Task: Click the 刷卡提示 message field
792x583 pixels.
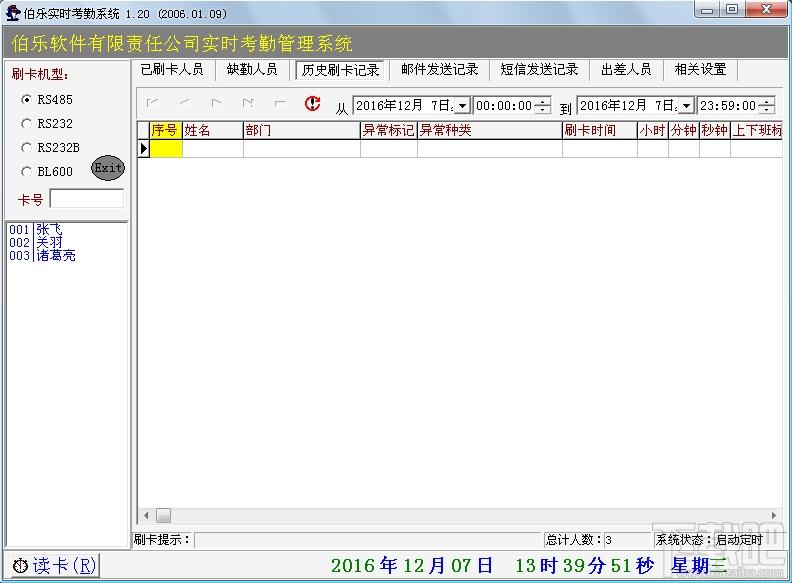Action: tap(367, 540)
